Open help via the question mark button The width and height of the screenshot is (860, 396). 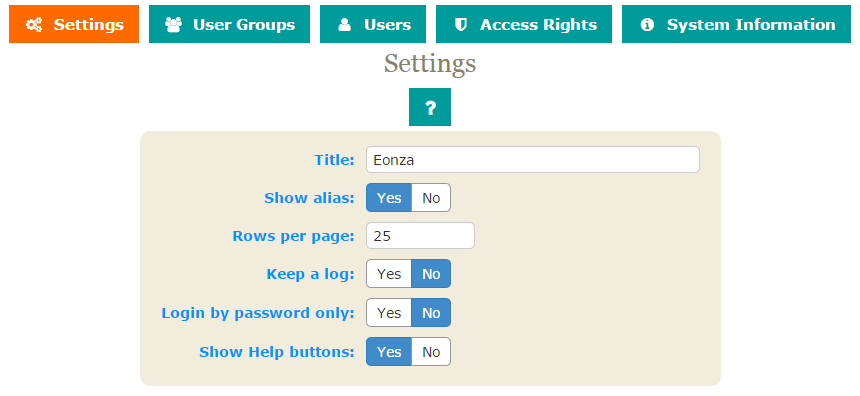(430, 107)
